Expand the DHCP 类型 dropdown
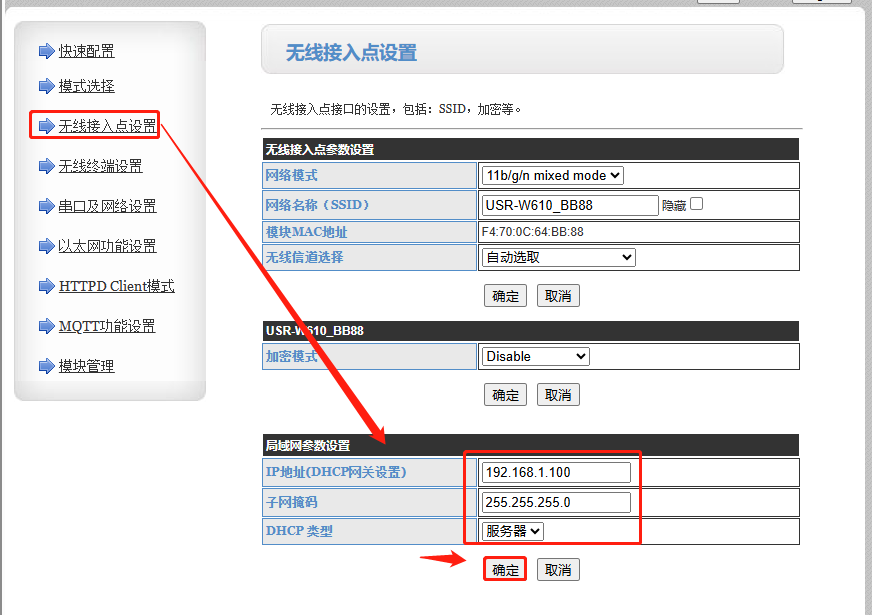 pyautogui.click(x=513, y=531)
